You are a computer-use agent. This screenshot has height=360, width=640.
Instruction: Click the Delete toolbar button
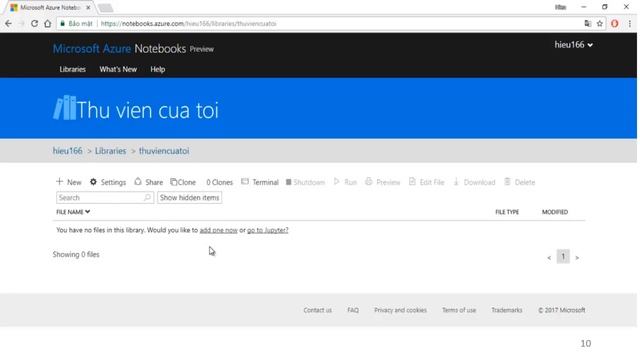coord(520,182)
